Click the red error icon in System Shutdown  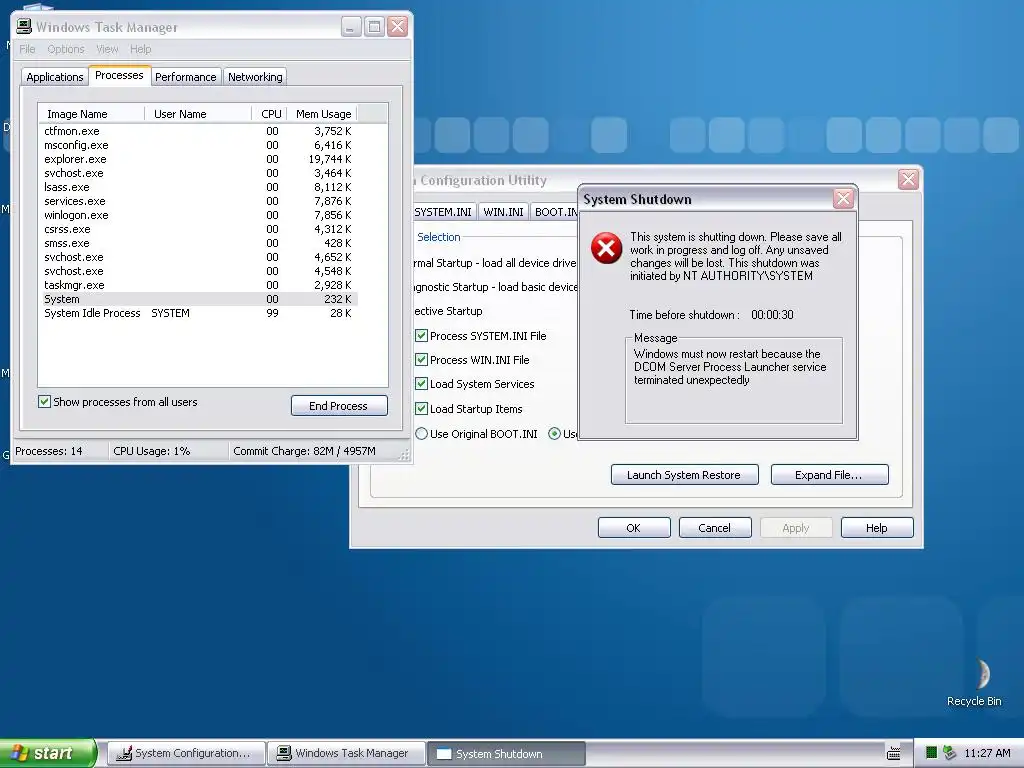pos(606,248)
